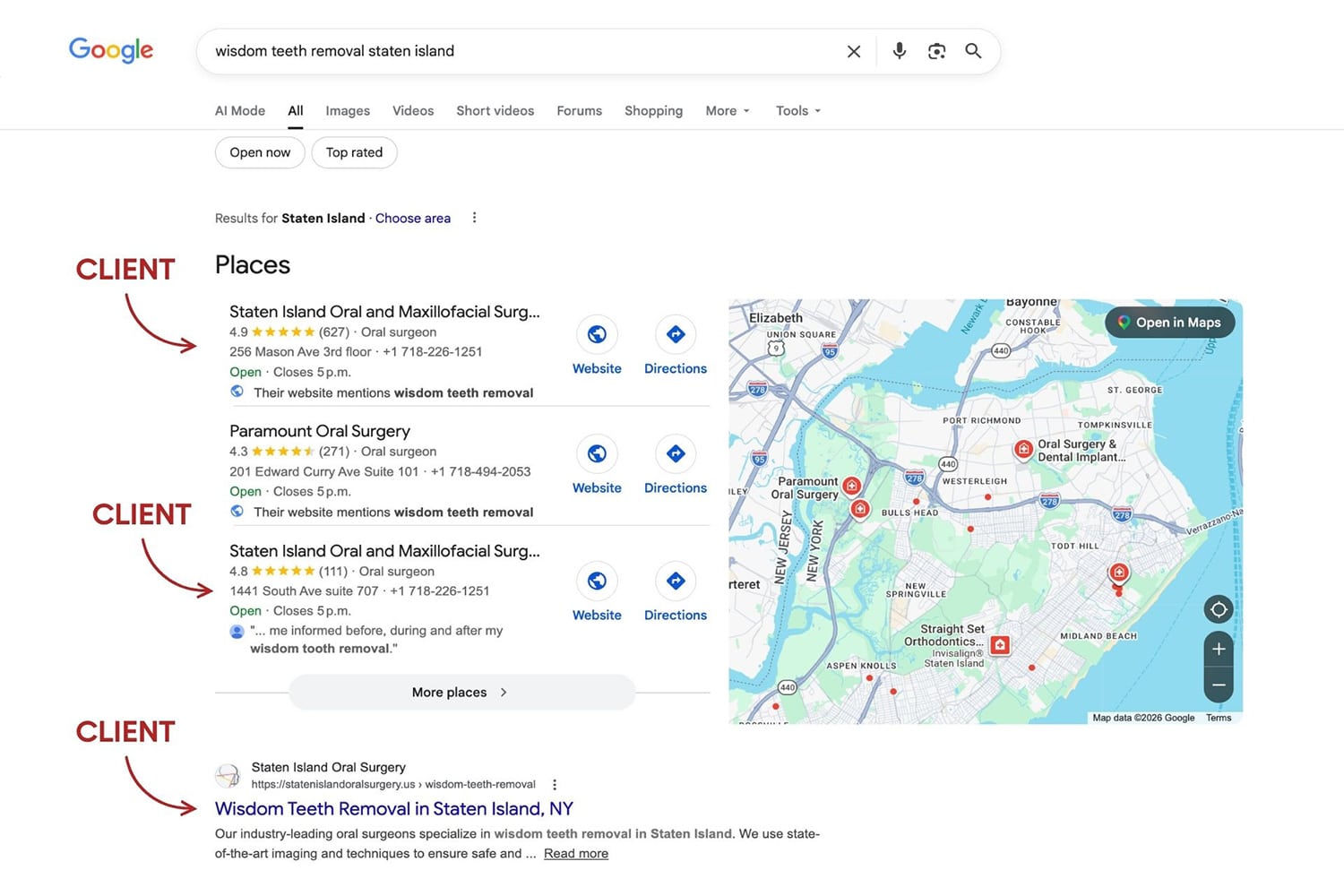Click Website icon for the 256 Mason Ave listing
Viewport: 1344px width, 896px height.
coord(597,334)
